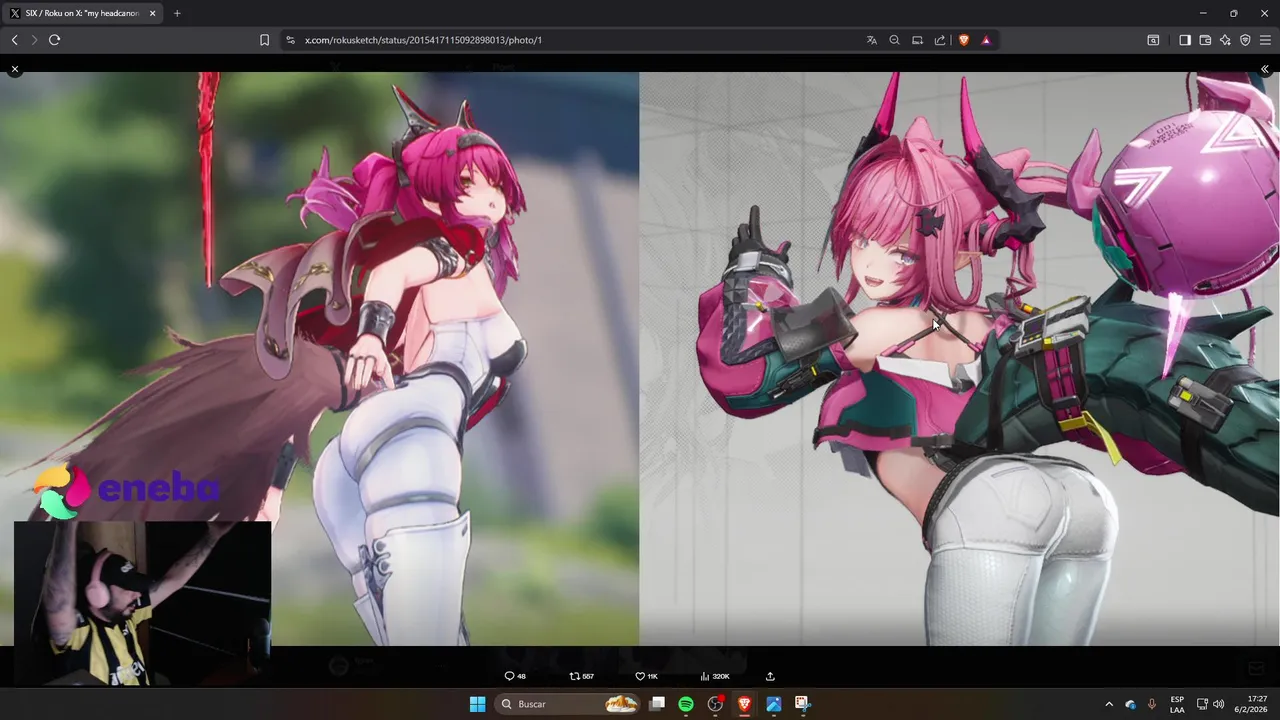The height and width of the screenshot is (720, 1280).
Task: Show hidden system tray icons
Action: [1108, 704]
